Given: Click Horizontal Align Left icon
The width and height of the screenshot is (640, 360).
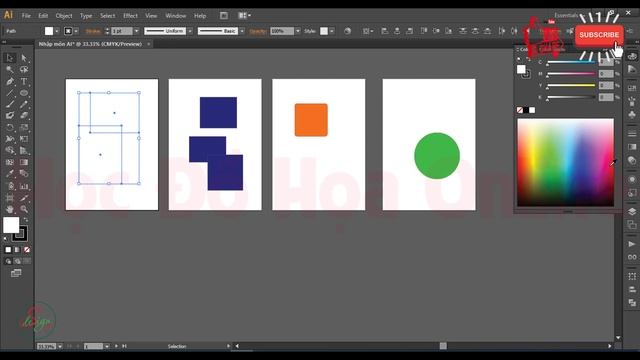Looking at the screenshot, I should click(384, 31).
